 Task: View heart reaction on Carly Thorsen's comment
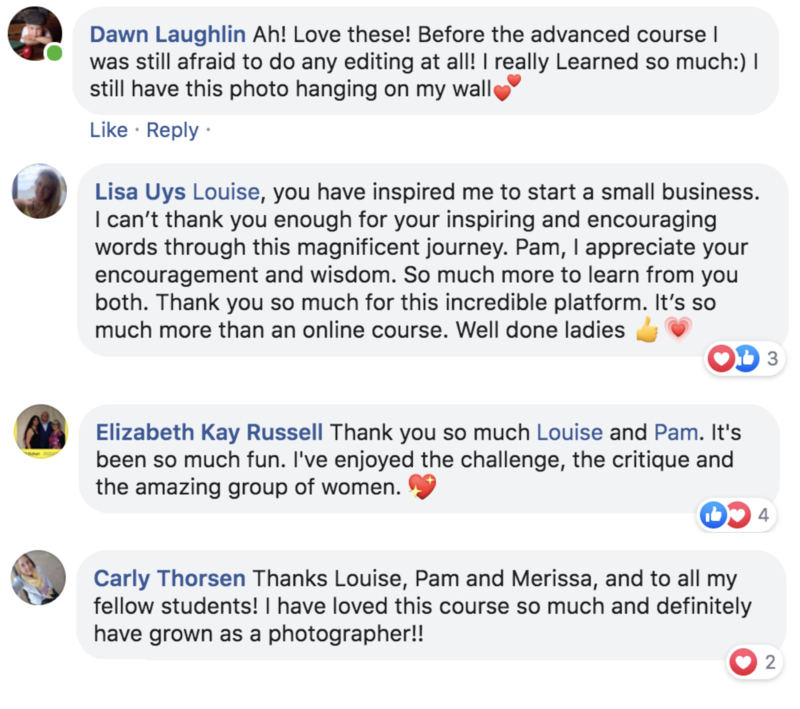pos(742,661)
